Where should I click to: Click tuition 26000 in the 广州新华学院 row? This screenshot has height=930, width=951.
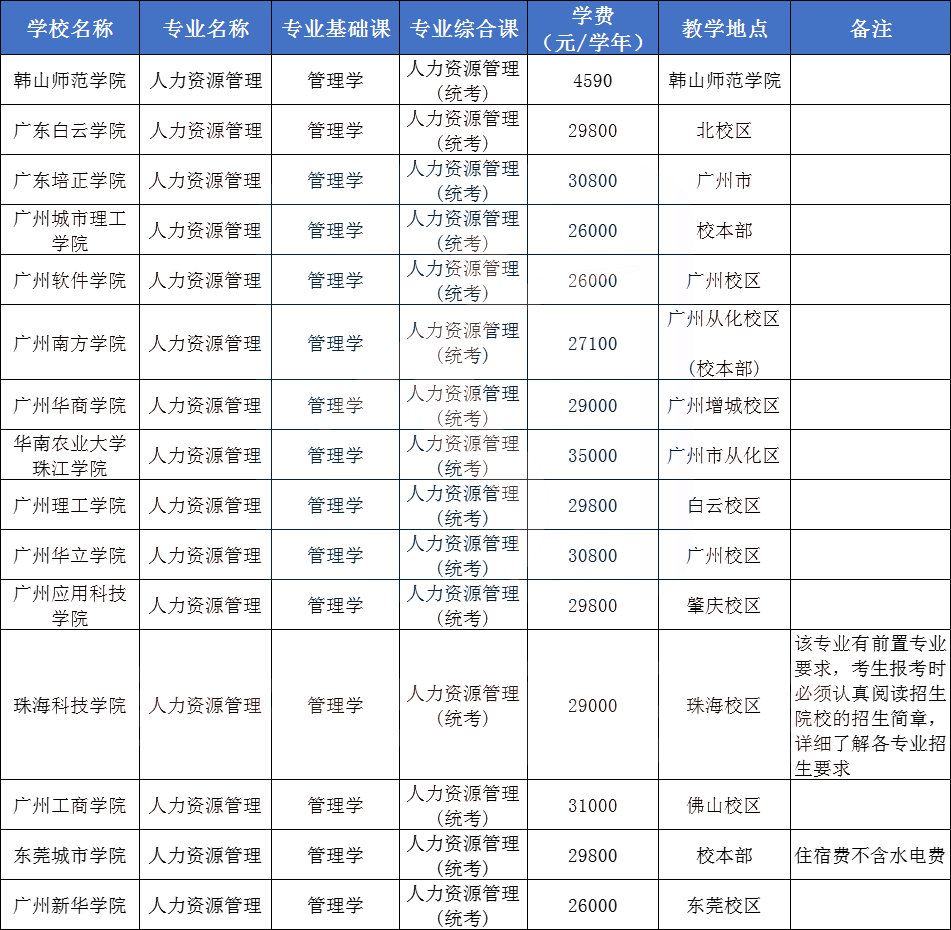(593, 906)
